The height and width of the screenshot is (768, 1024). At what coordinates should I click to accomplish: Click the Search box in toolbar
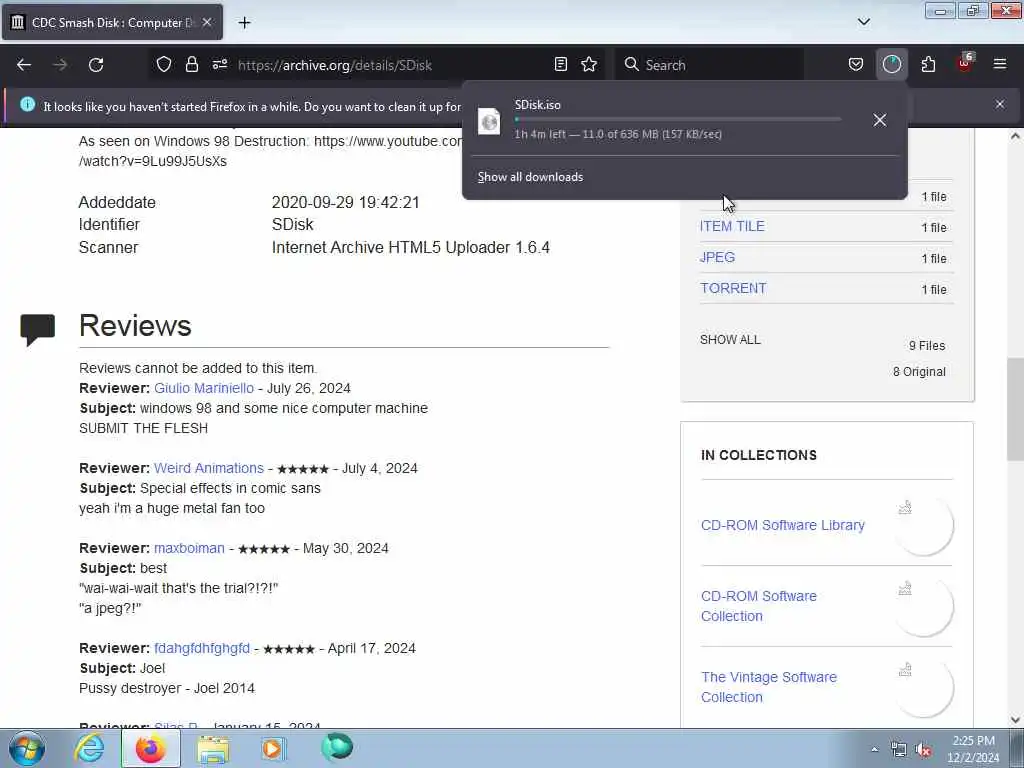coord(709,65)
